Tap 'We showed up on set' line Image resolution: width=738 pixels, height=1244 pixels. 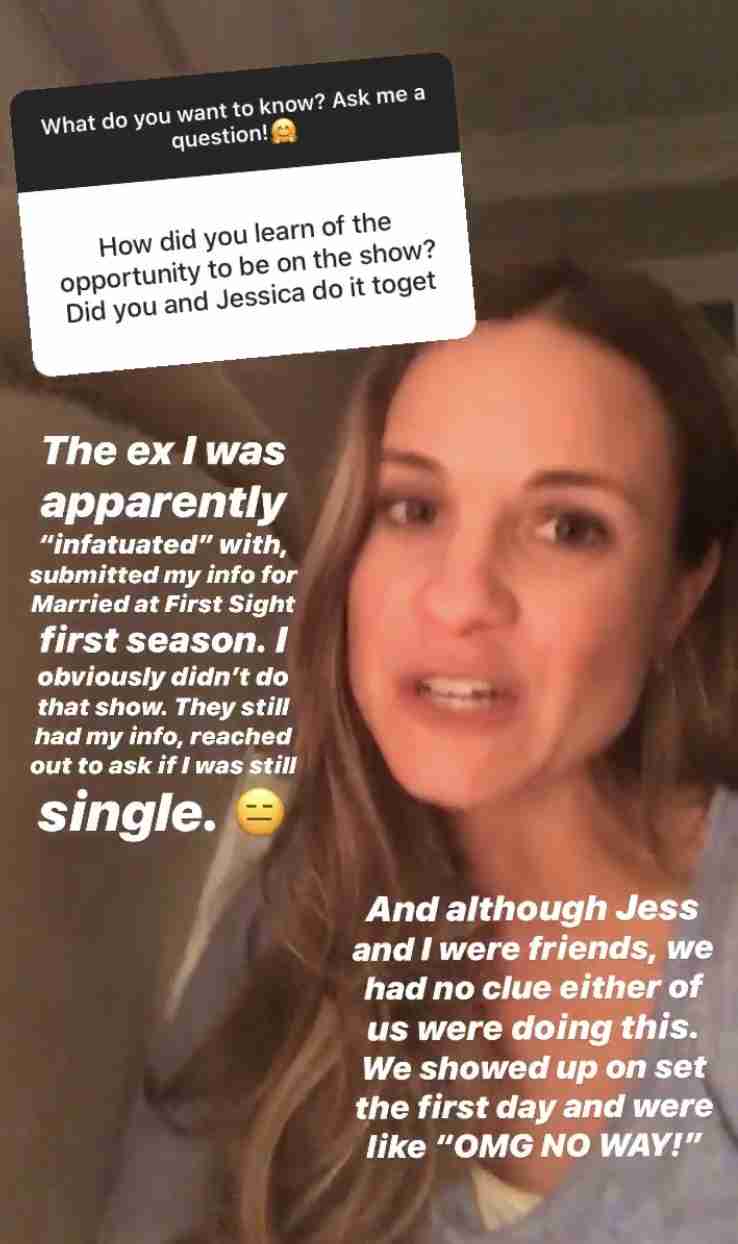(x=534, y=1067)
